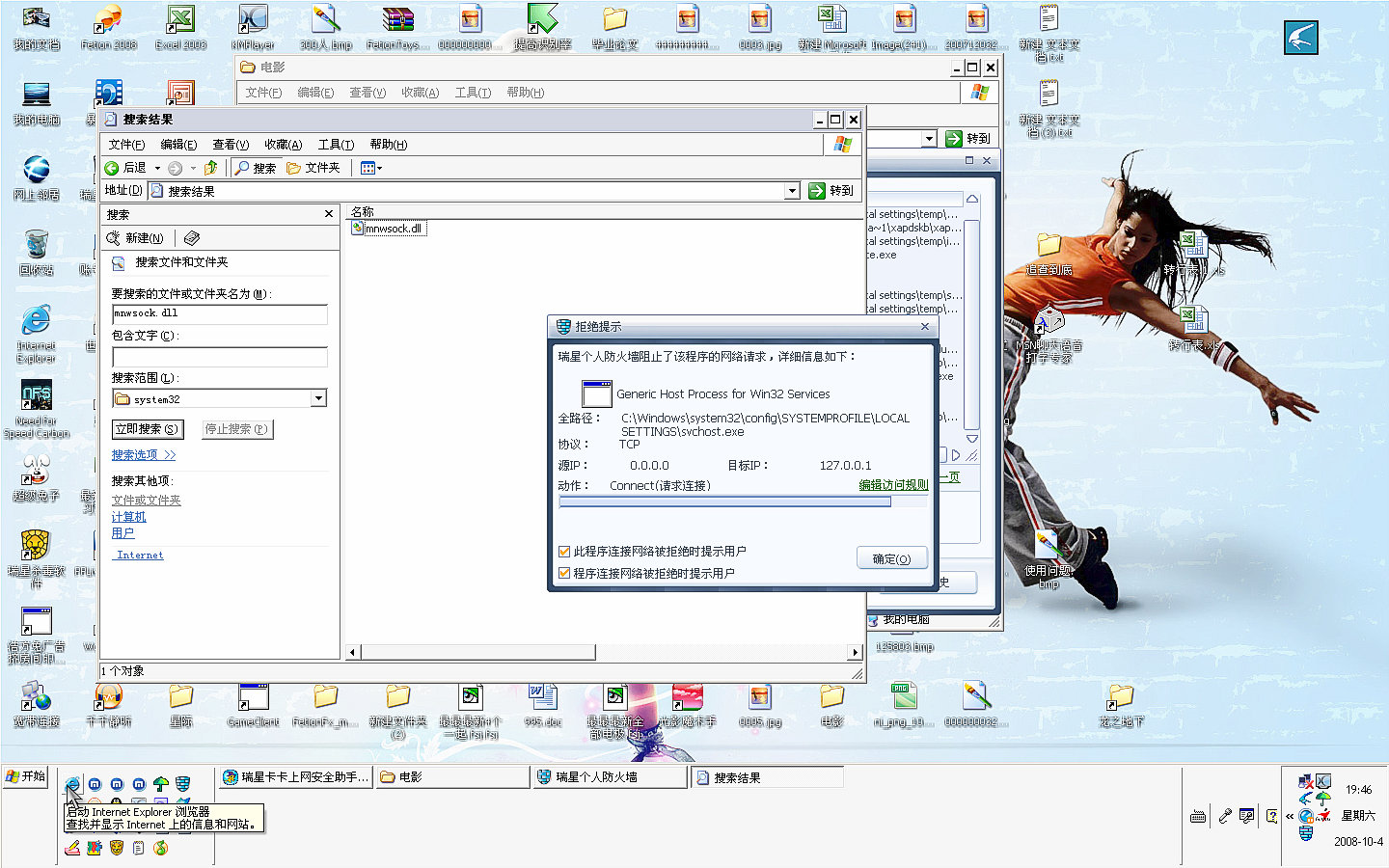
Task: Expand the 搜索范围 system32 dropdown
Action: click(318, 398)
